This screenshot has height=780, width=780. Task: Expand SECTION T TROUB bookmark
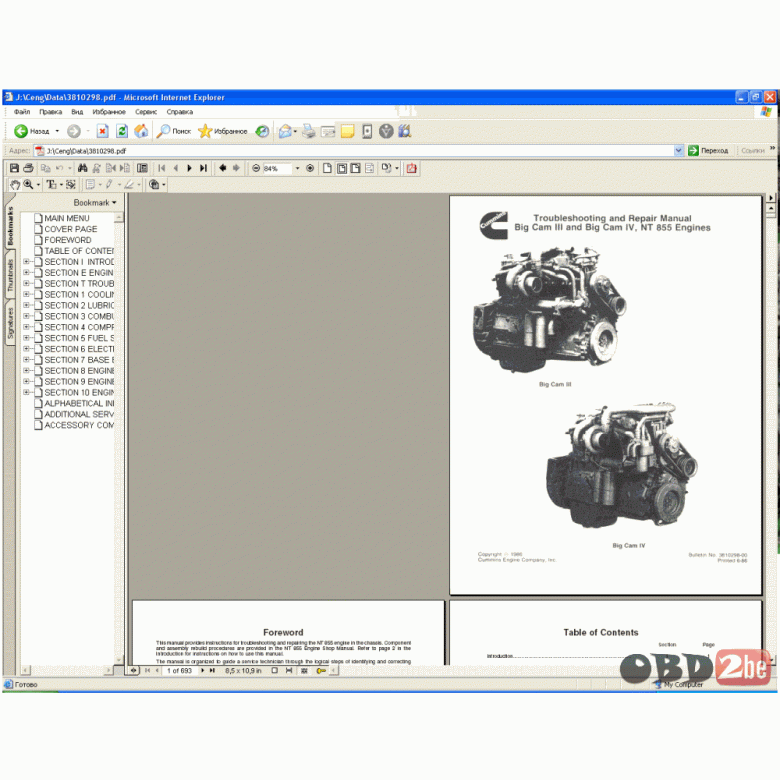pos(26,284)
